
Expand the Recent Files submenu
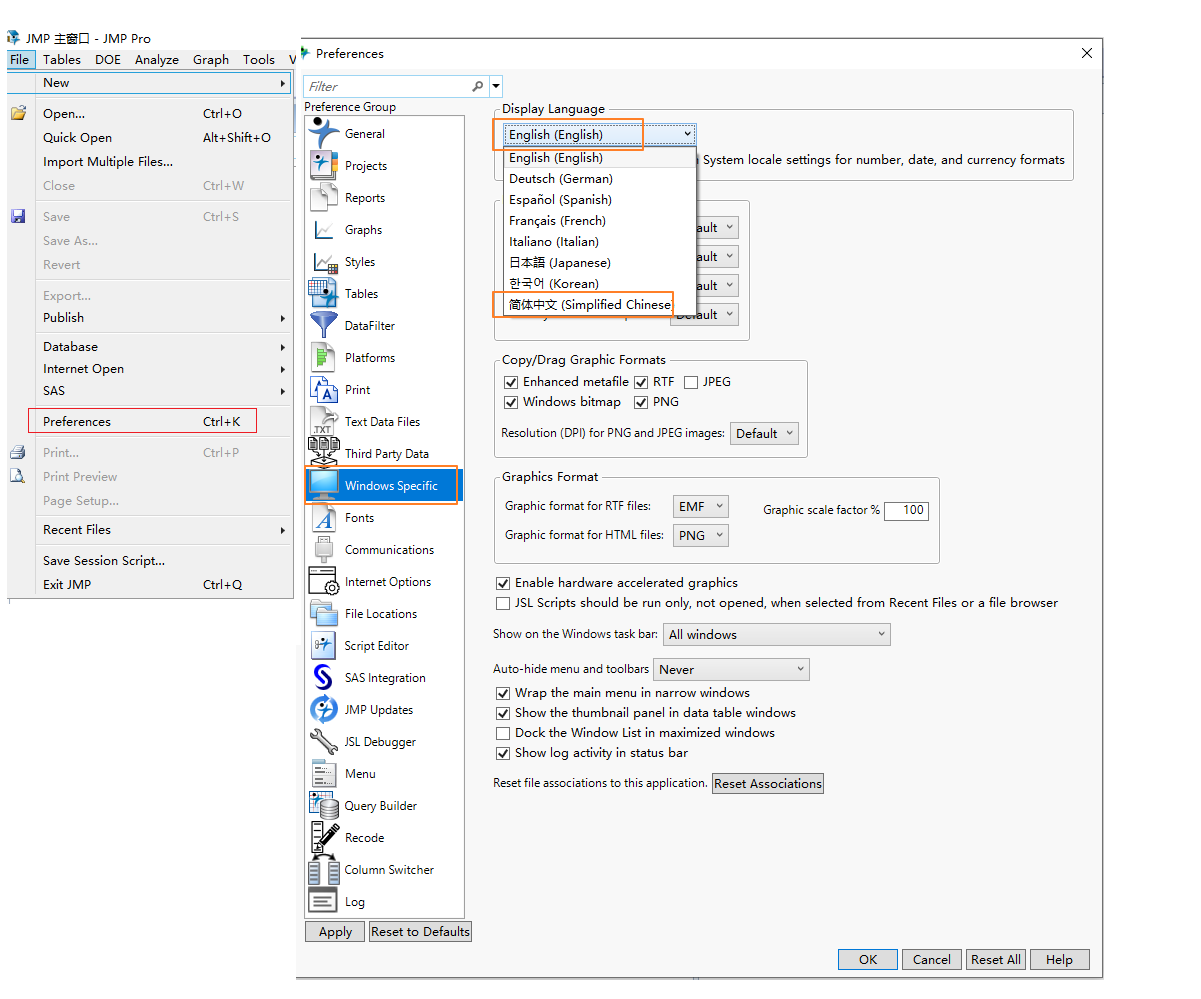pyautogui.click(x=164, y=530)
